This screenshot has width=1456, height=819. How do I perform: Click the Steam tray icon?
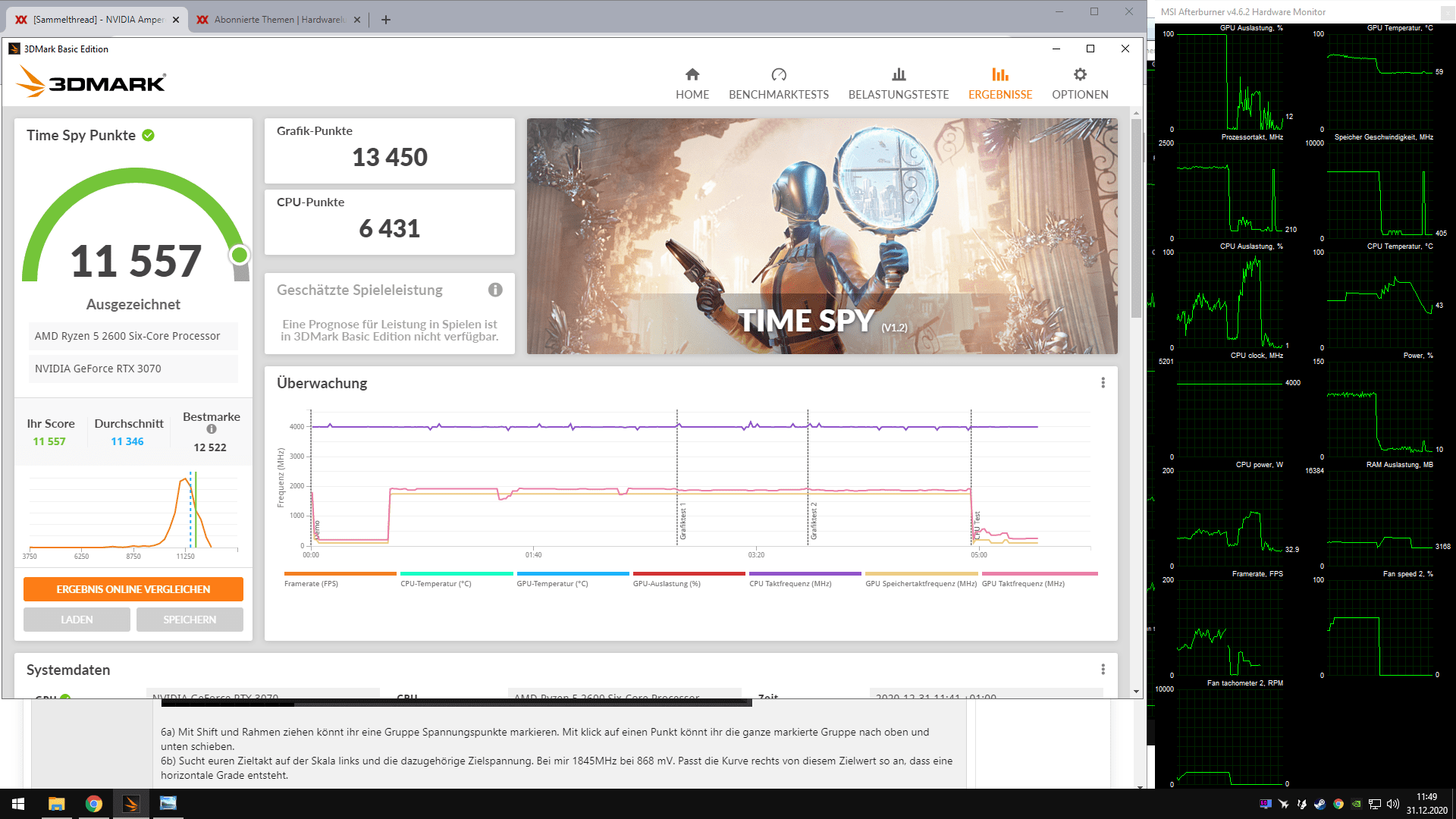click(1319, 804)
